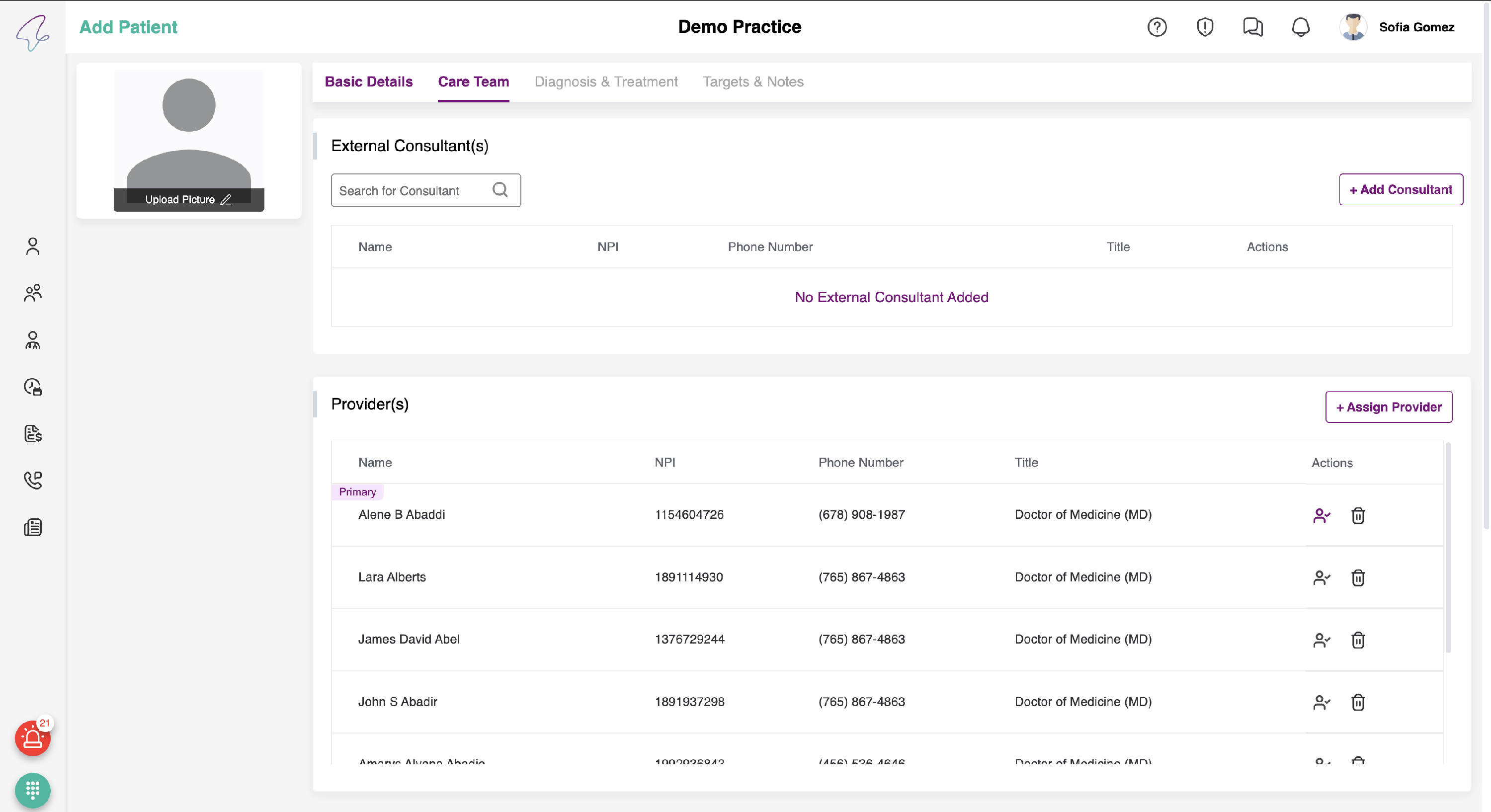Delete provider Lara Alberts

coord(1358,577)
